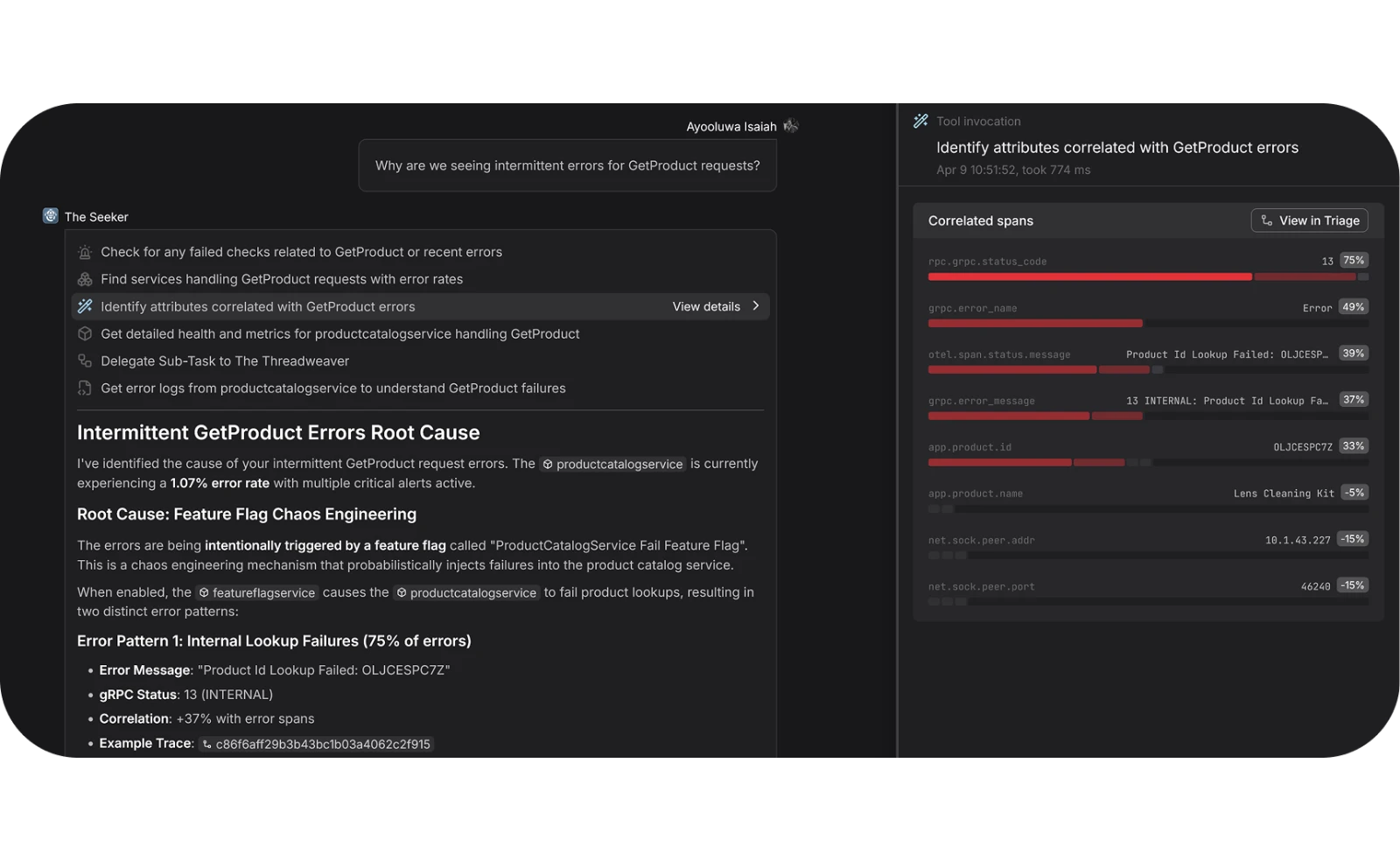Click the services icon beside Find services handling GetProduct

click(x=85, y=279)
